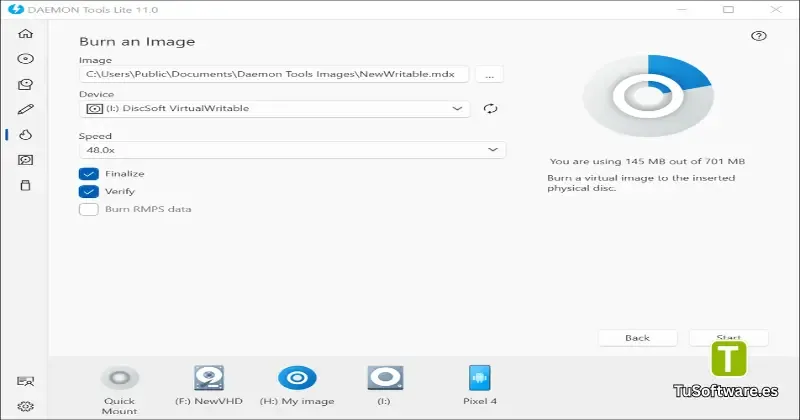Click the 'Burn an Image' heading
The width and height of the screenshot is (800, 420).
click(137, 42)
